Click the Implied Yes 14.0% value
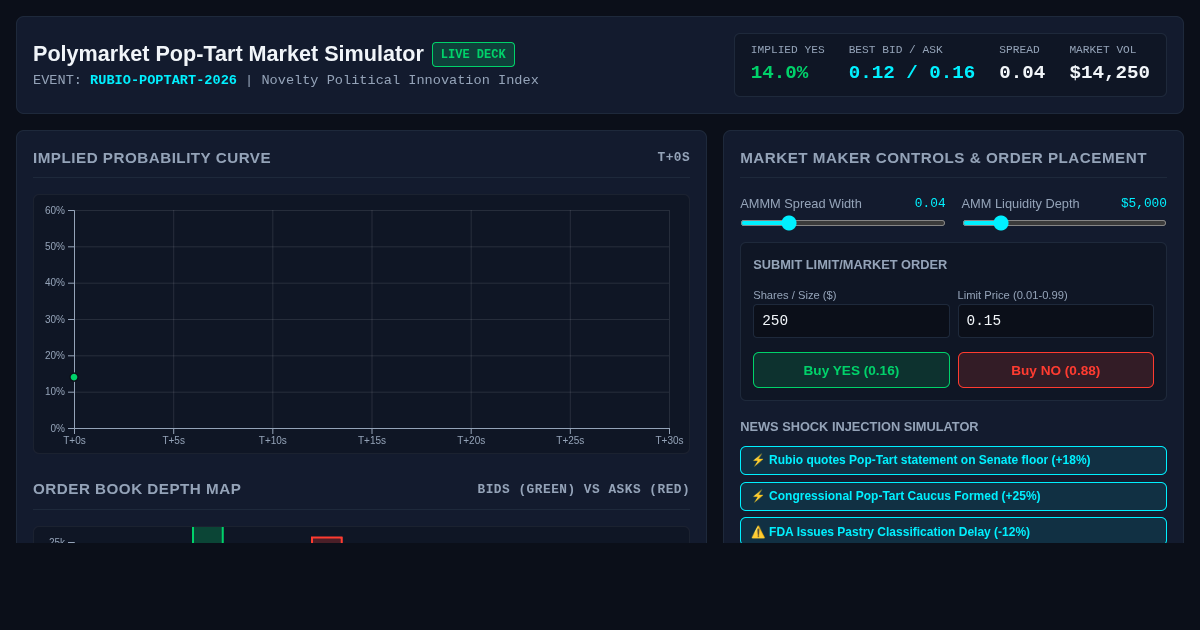Viewport: 1200px width, 630px height. point(779,73)
